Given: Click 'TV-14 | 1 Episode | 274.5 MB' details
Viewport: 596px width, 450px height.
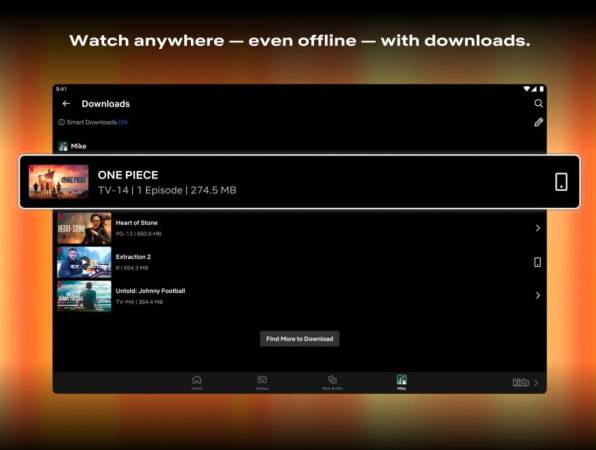Looking at the screenshot, I should click(167, 190).
